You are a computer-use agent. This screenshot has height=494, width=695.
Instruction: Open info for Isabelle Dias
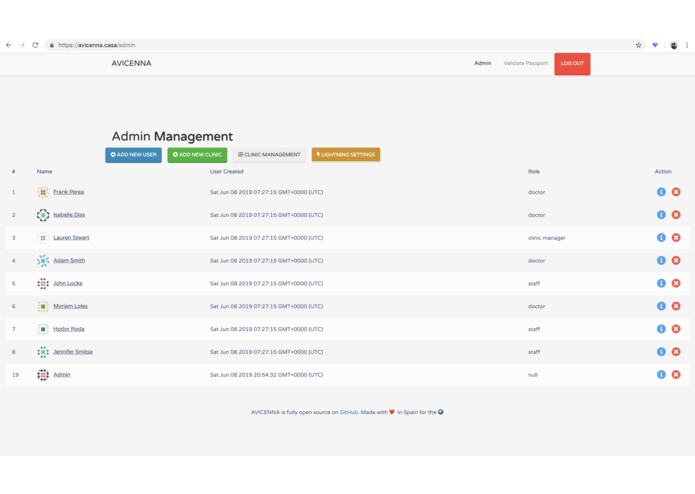click(661, 214)
